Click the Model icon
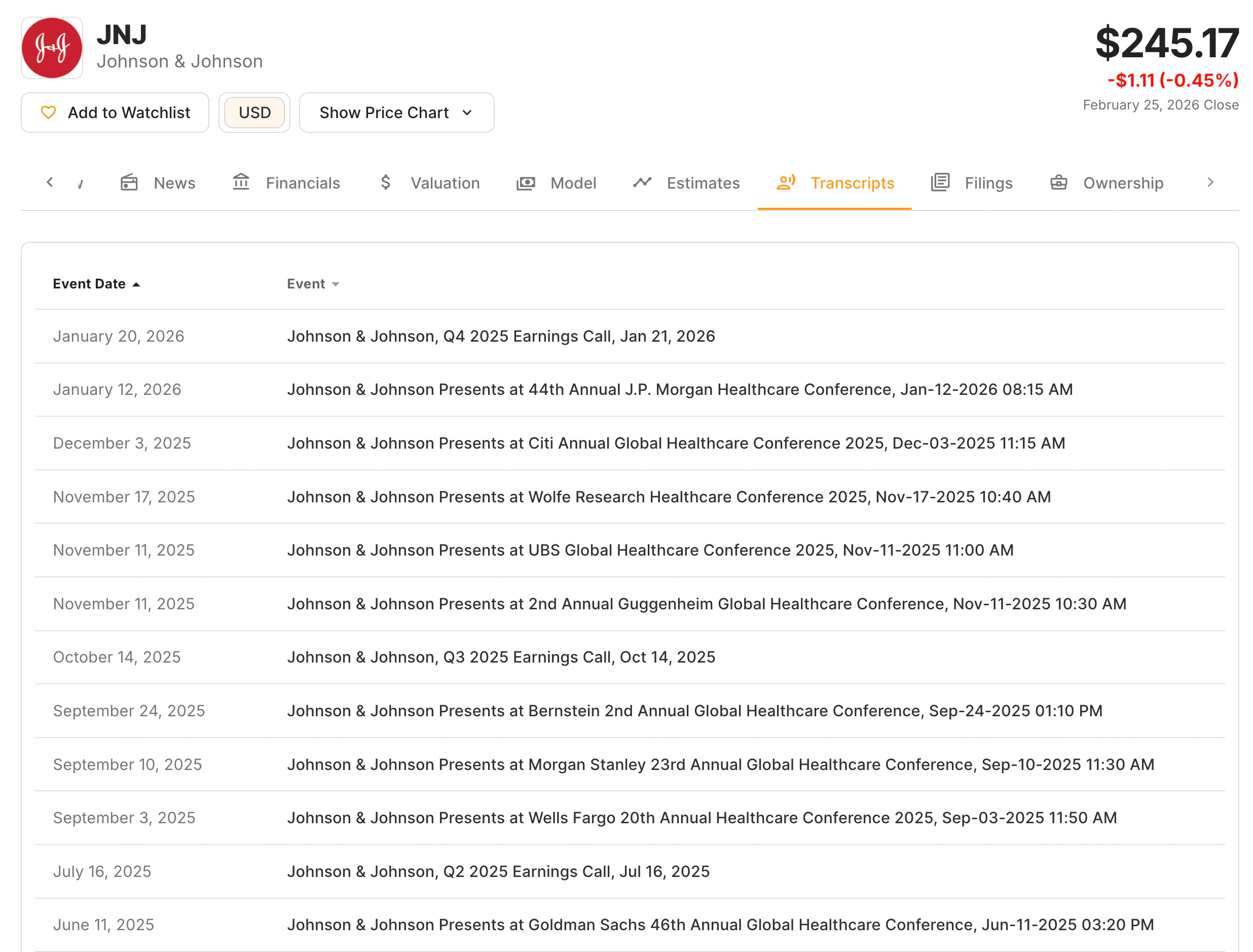Viewport: 1253px width, 952px height. tap(526, 182)
